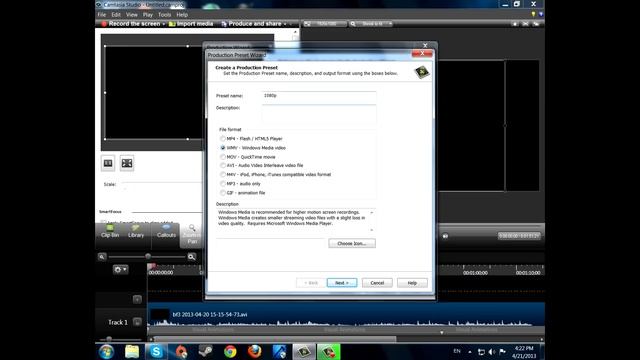Expand the Produce and share dropdown arrow
The image size is (640, 360).
(285, 24)
